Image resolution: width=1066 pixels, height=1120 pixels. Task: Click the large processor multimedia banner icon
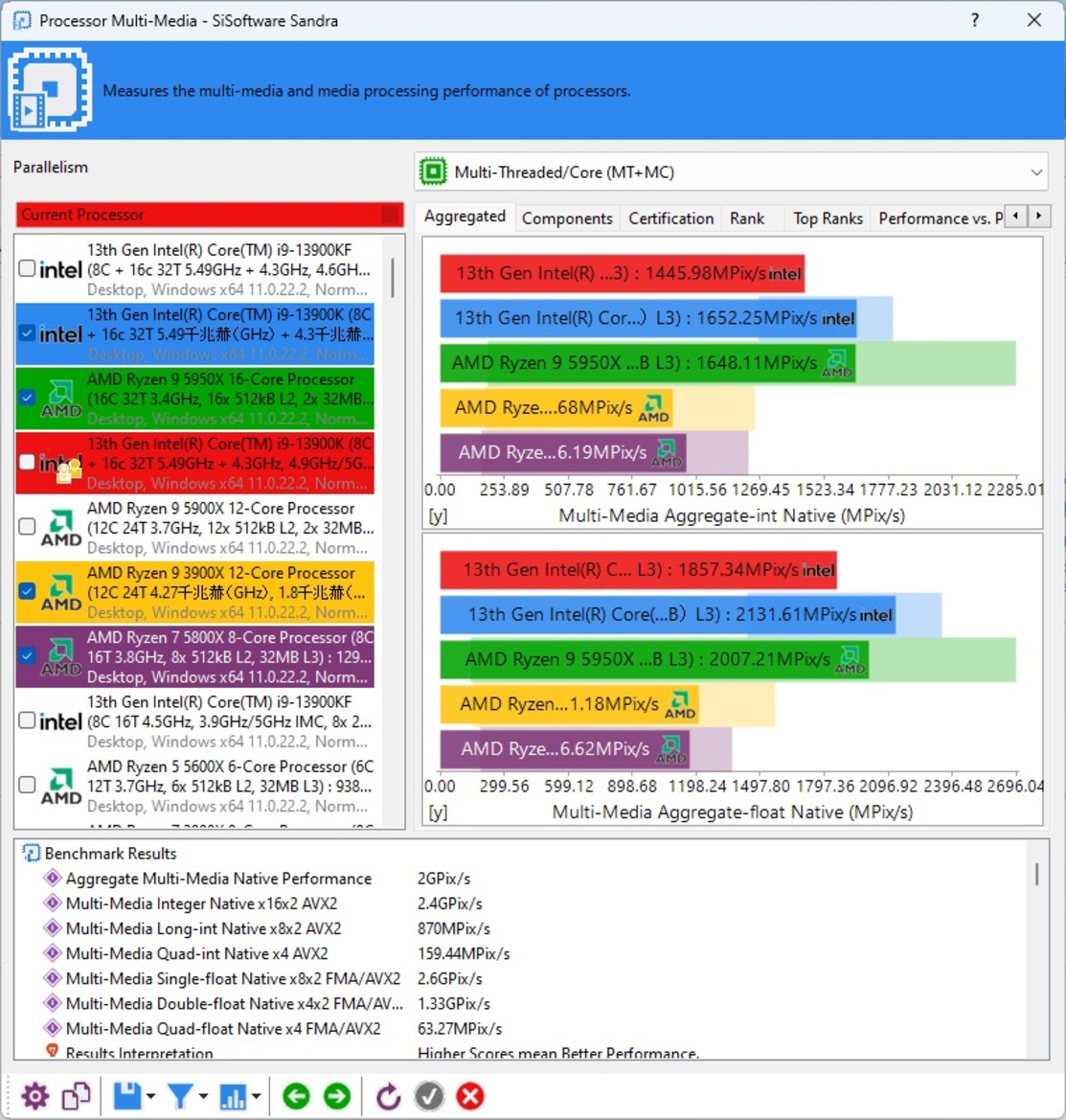coord(49,90)
